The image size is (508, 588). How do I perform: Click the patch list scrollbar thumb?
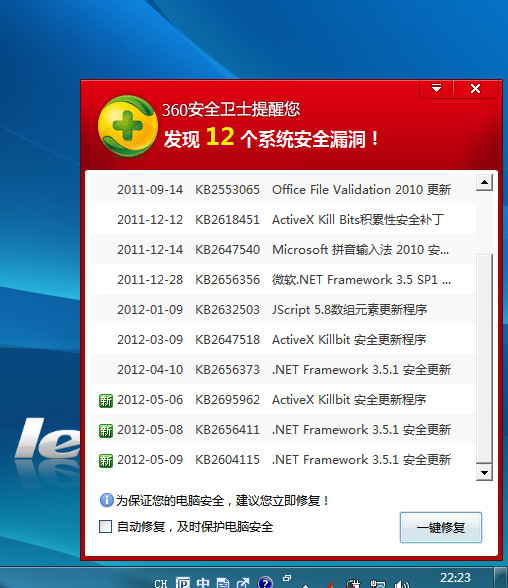(x=484, y=358)
